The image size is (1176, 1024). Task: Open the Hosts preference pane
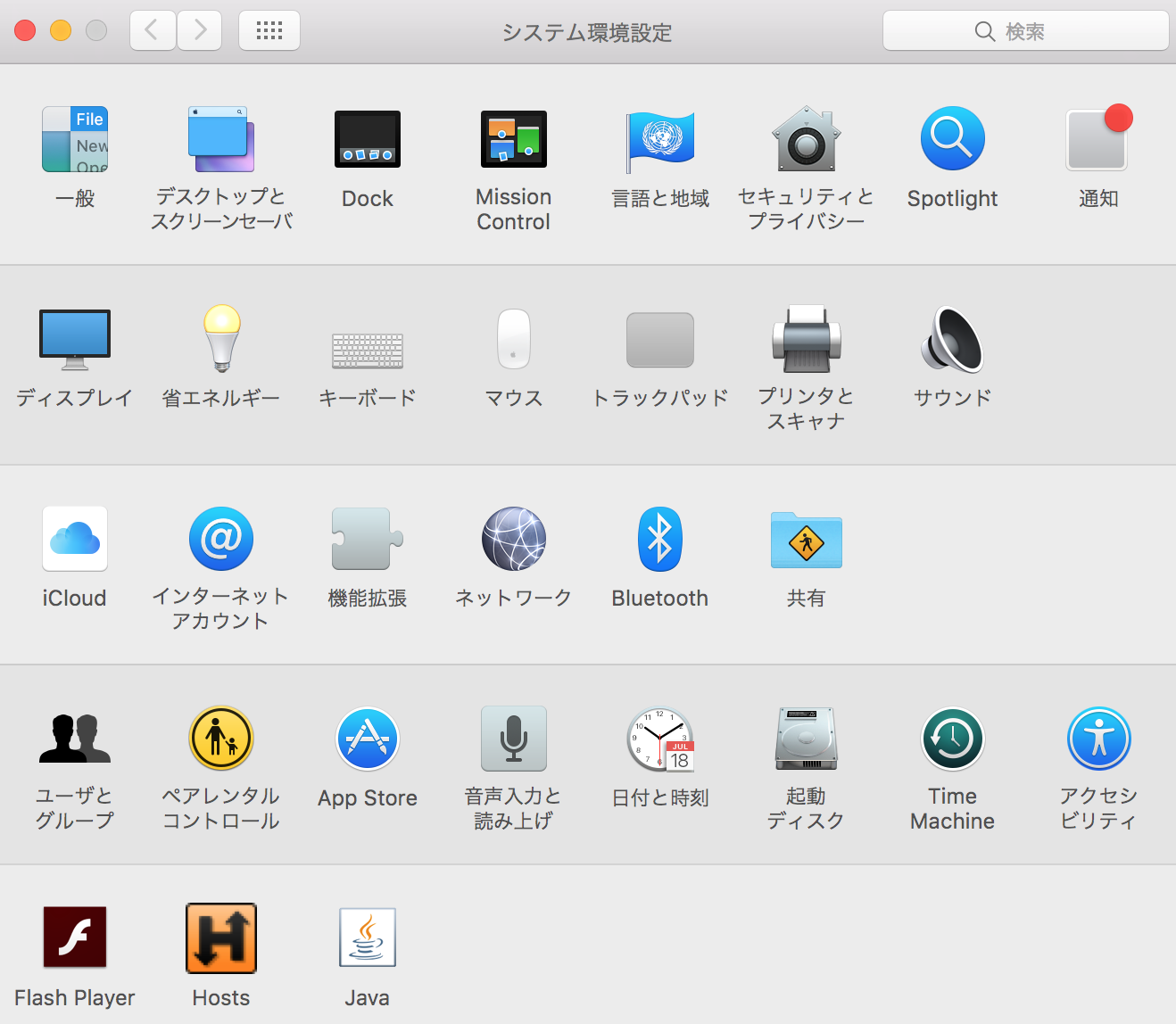[x=221, y=937]
